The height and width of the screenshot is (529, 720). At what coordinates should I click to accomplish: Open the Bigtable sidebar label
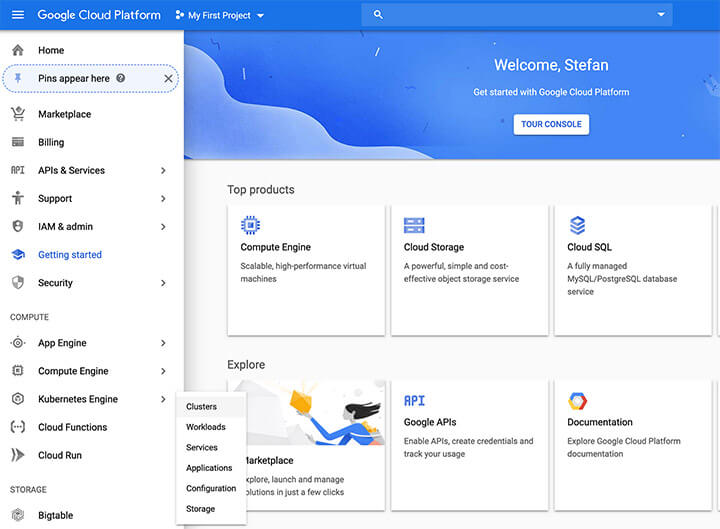tap(56, 515)
